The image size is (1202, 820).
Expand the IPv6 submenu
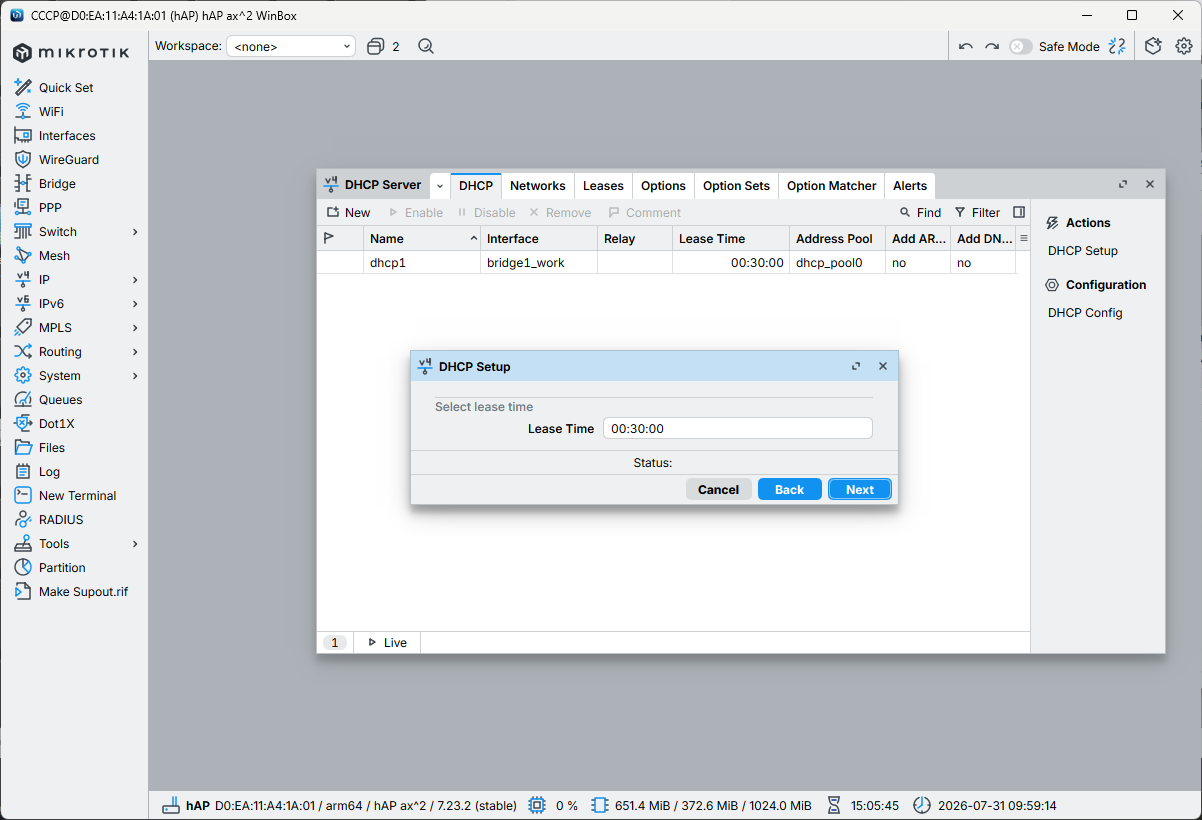click(x=135, y=304)
